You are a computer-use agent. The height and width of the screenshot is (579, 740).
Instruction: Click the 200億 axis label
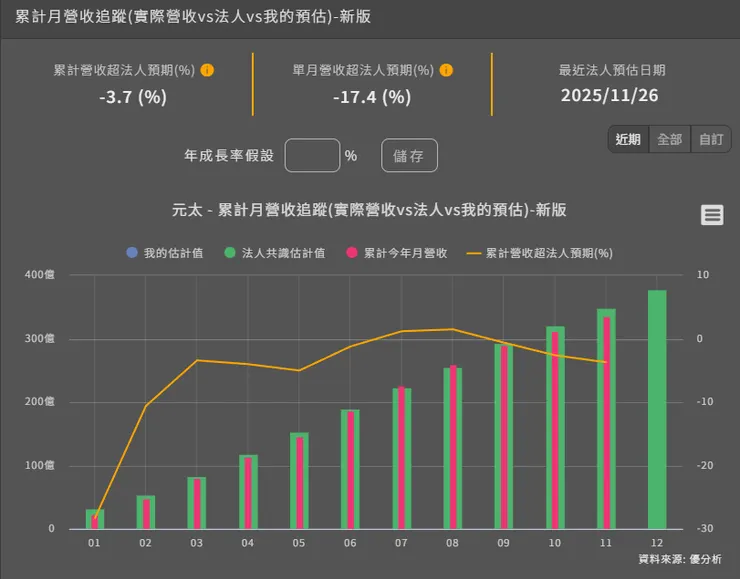(40, 402)
